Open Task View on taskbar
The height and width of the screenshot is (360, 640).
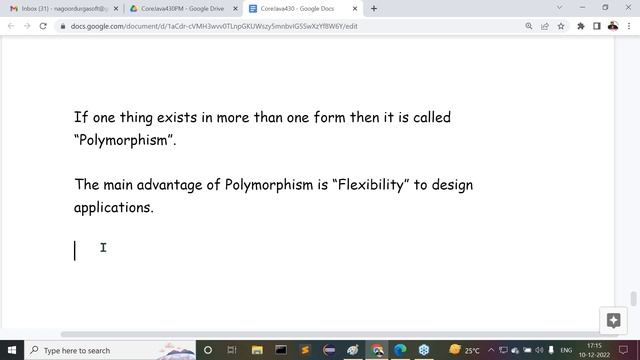pos(232,350)
